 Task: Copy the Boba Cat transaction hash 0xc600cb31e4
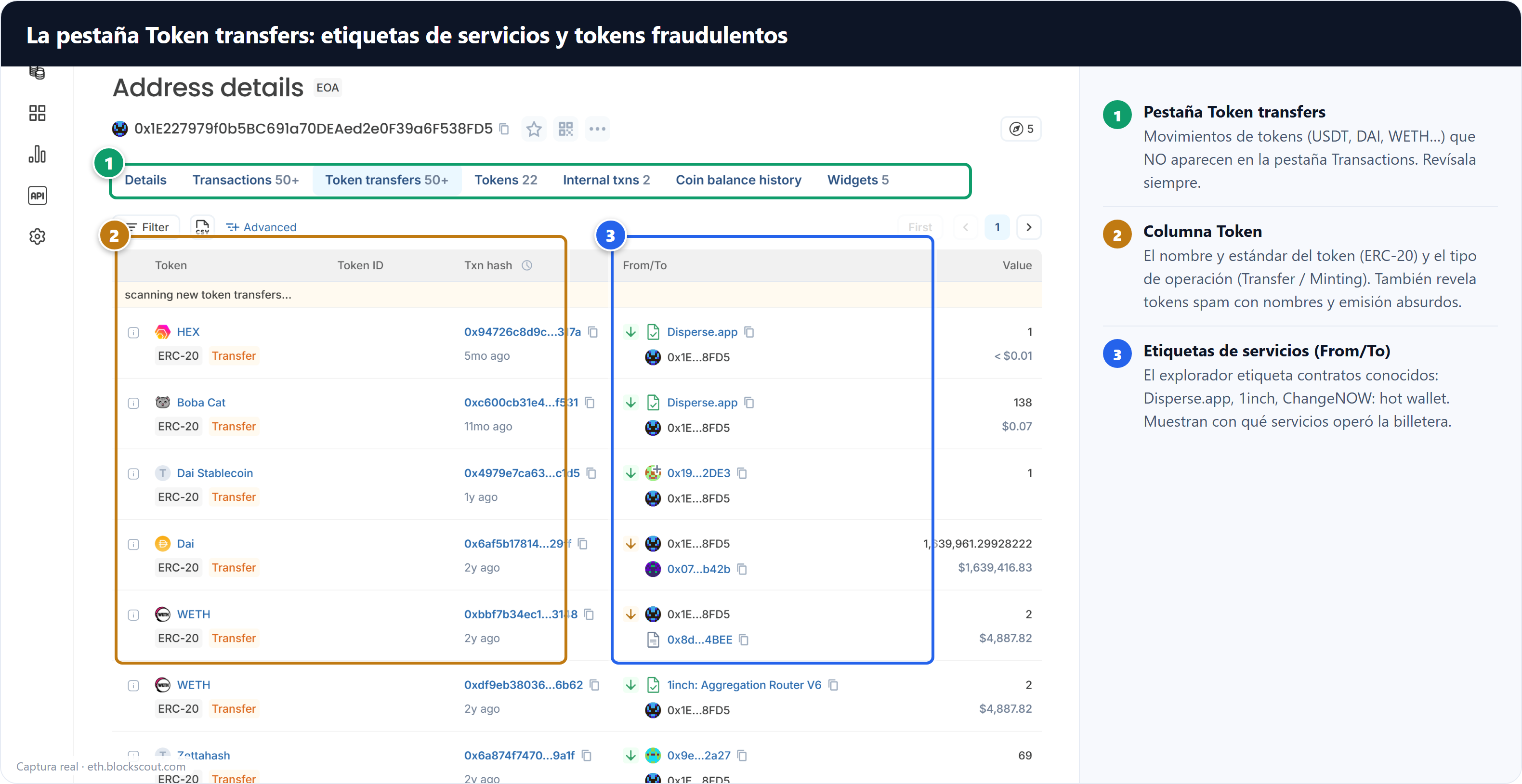tap(590, 402)
